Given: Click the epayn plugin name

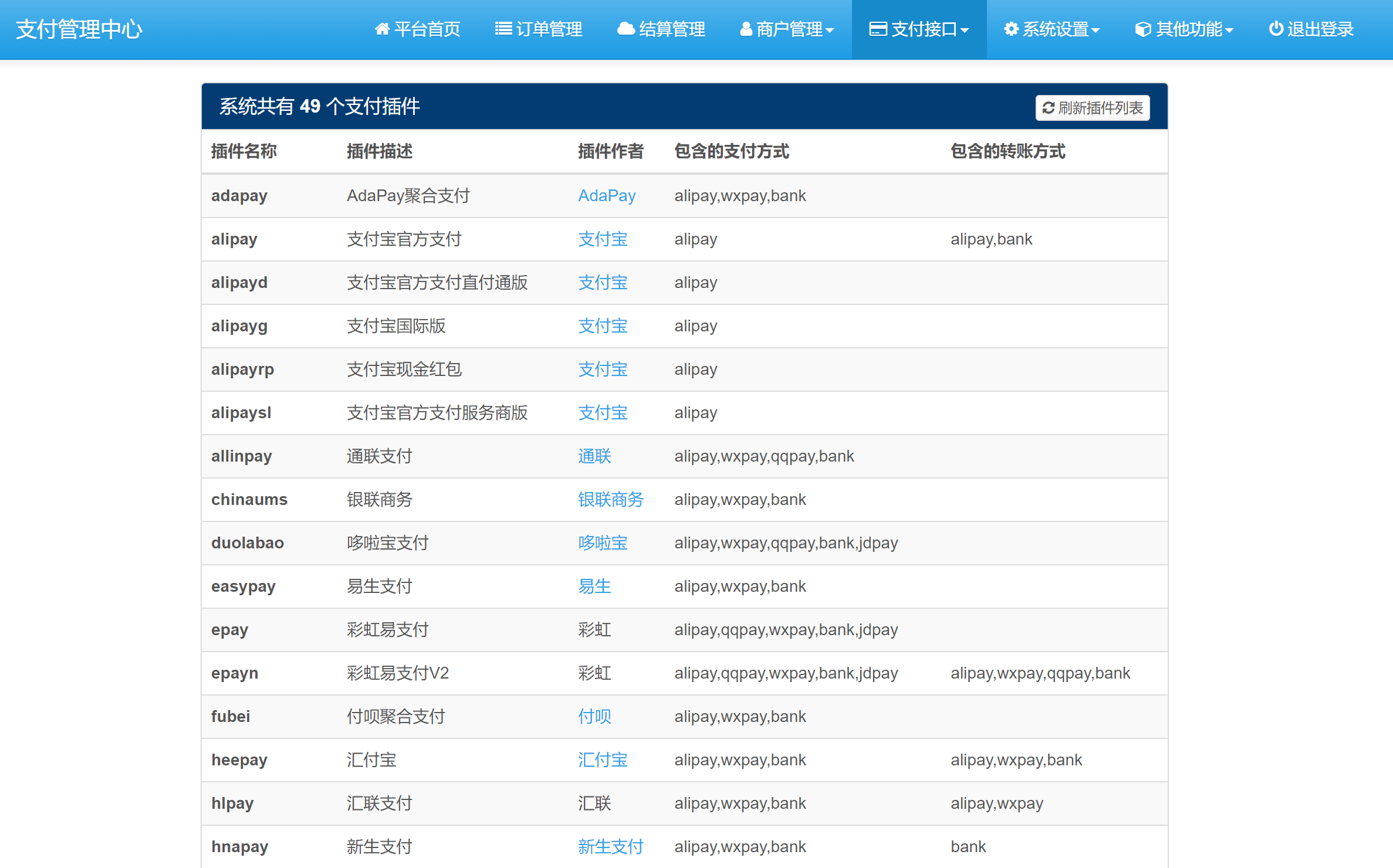Looking at the screenshot, I should point(235,673).
